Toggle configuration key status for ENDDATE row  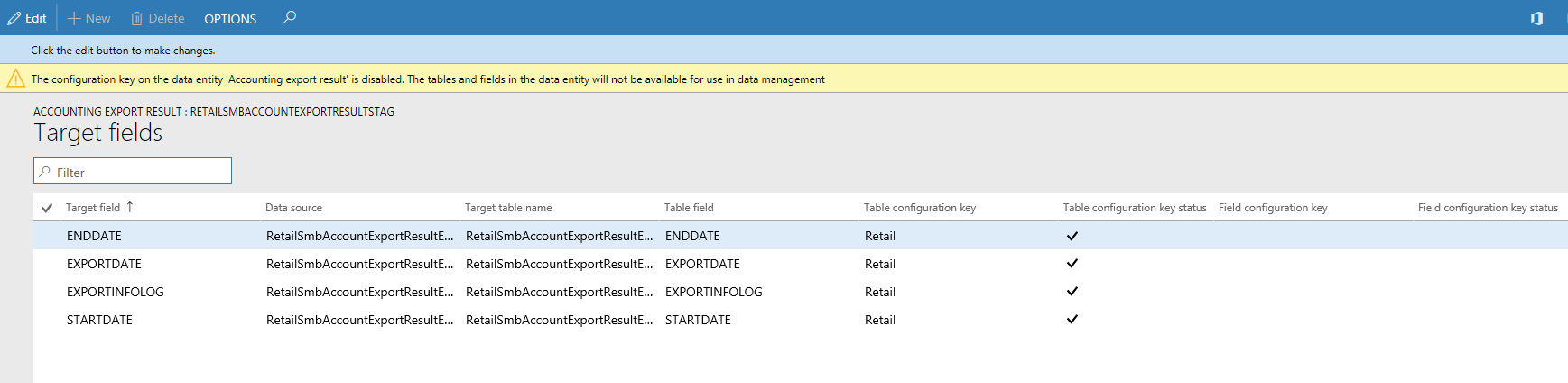point(1072,236)
